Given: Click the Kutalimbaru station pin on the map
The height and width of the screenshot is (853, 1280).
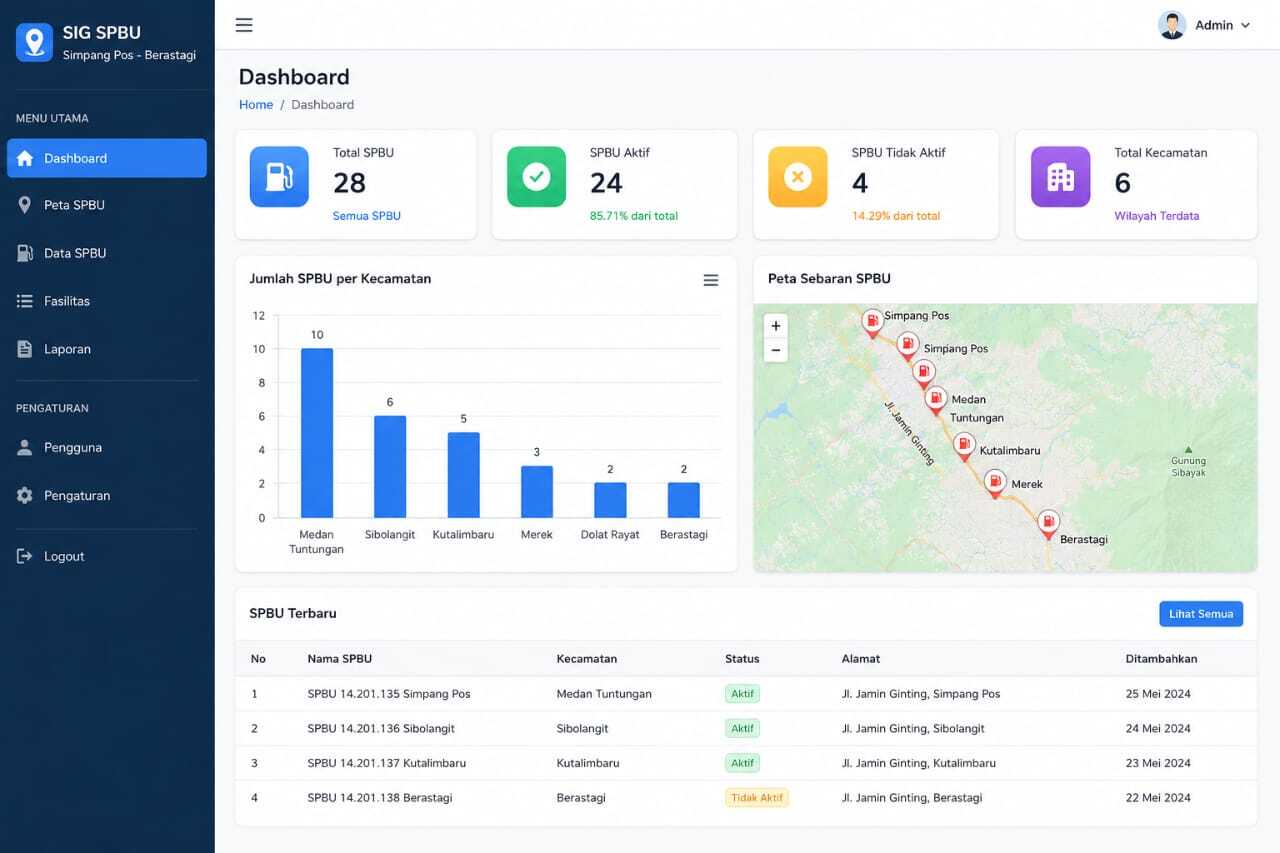Looking at the screenshot, I should (x=964, y=446).
